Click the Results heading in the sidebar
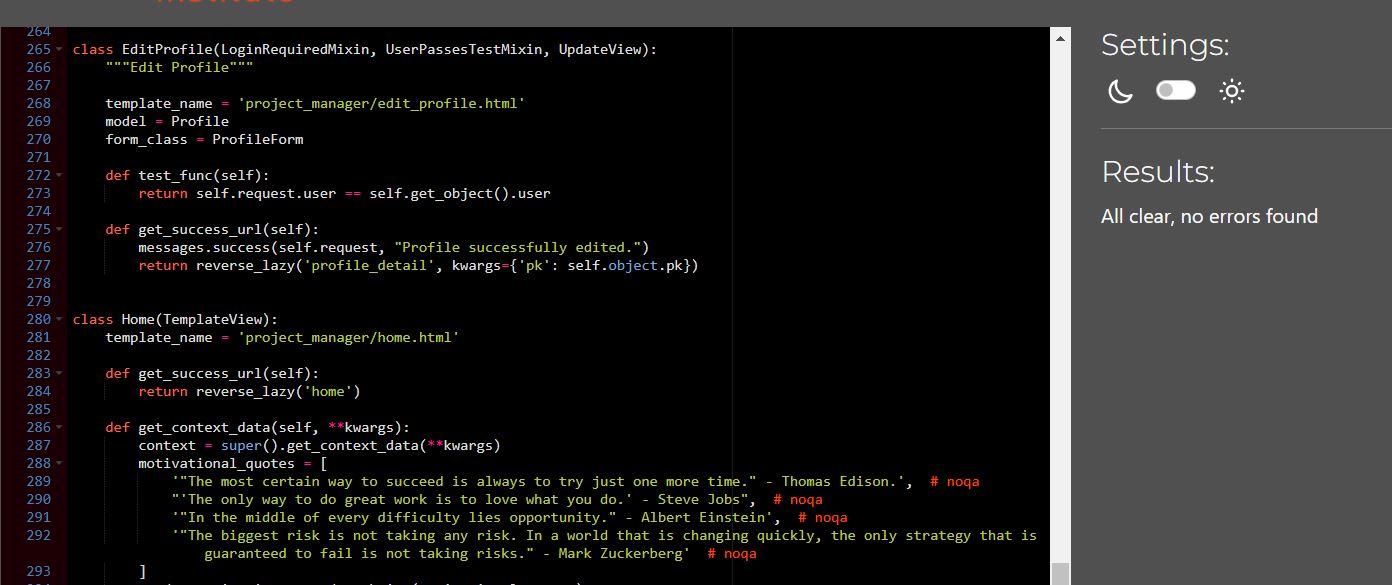1392x585 pixels. tap(1157, 171)
